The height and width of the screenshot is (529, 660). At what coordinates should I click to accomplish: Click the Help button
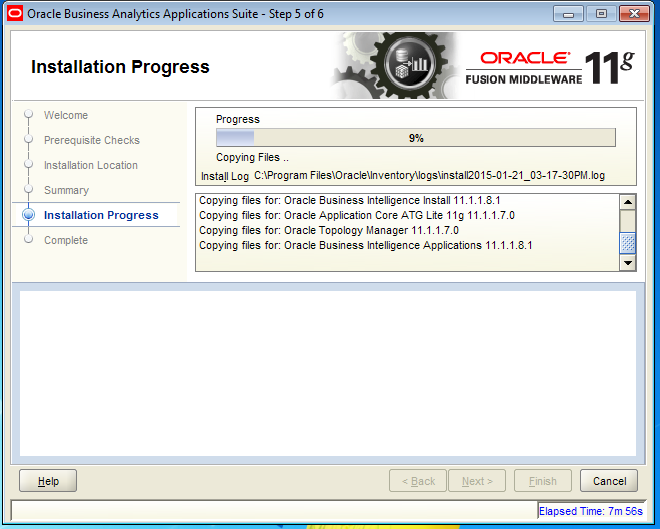click(48, 481)
